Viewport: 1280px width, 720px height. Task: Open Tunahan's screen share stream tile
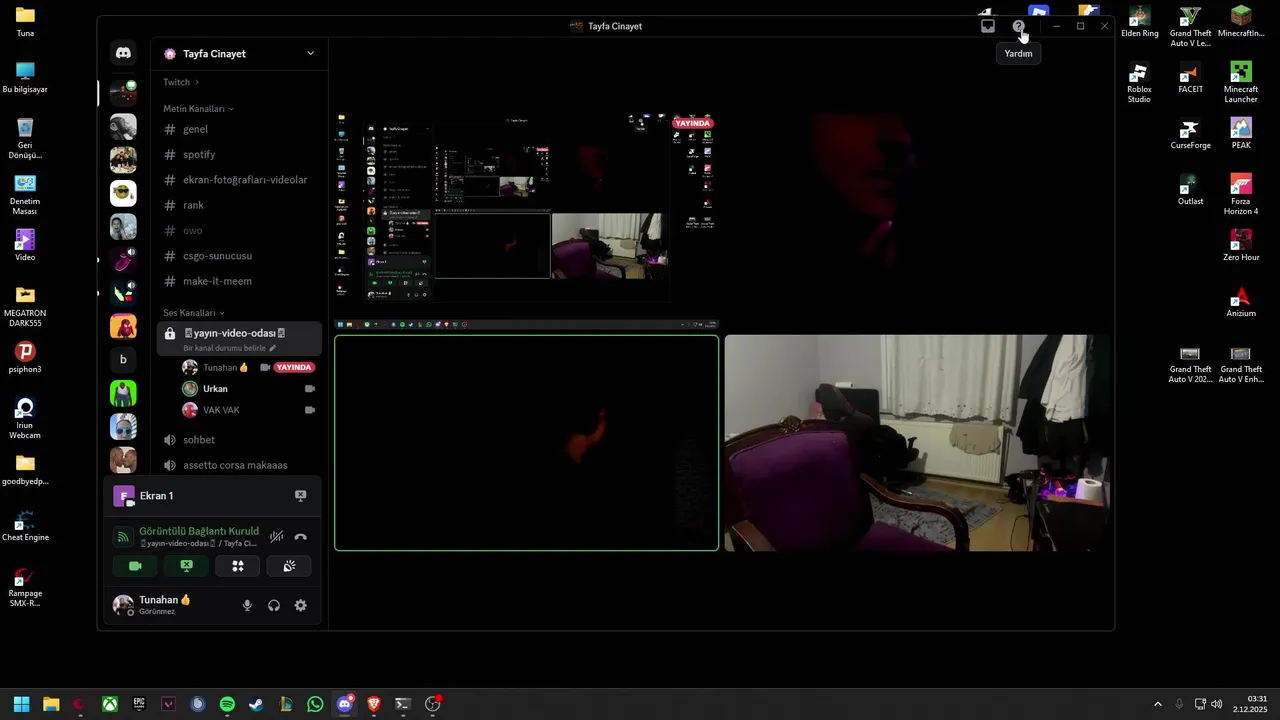pyautogui.click(x=526, y=222)
